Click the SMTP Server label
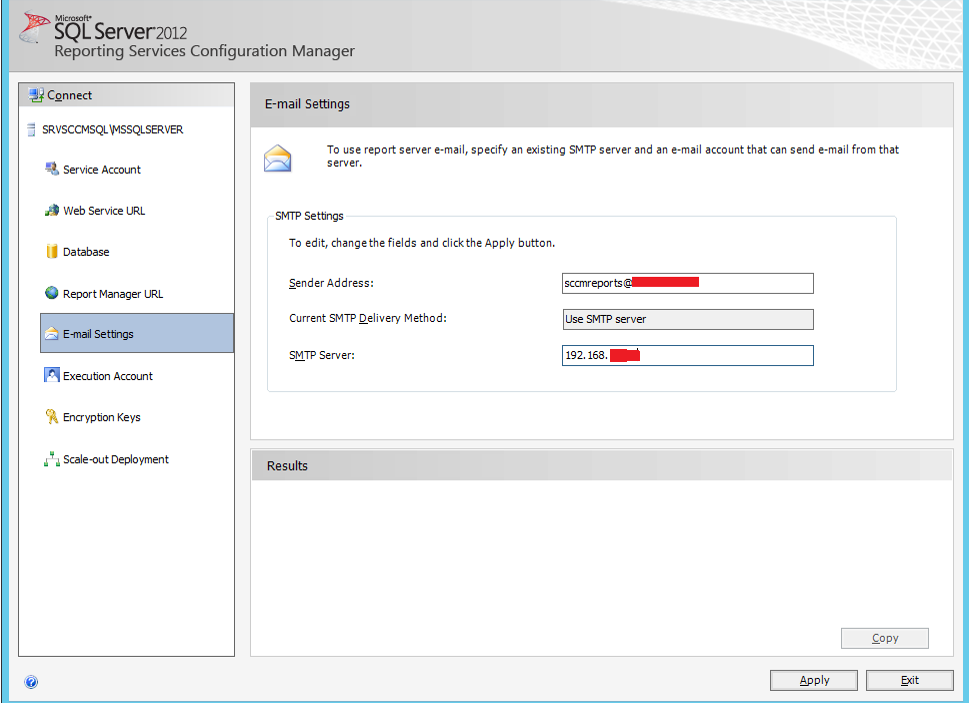The image size is (969, 703). pyautogui.click(x=322, y=355)
